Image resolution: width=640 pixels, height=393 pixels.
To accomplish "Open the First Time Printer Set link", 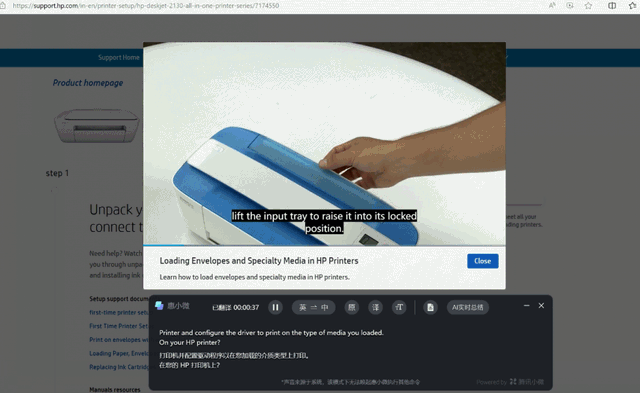I will point(118,326).
